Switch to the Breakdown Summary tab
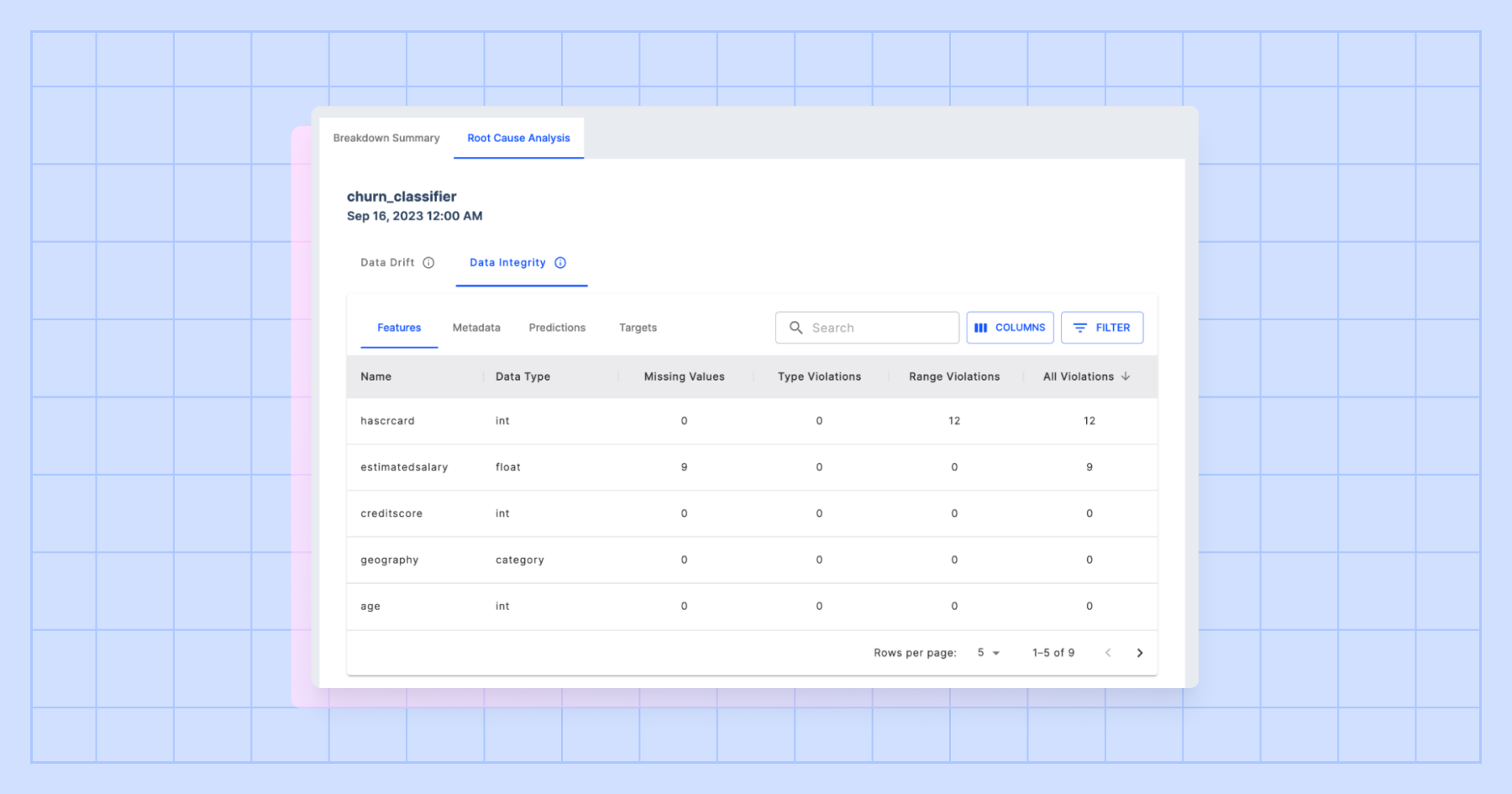This screenshot has height=794, width=1512. click(x=386, y=138)
